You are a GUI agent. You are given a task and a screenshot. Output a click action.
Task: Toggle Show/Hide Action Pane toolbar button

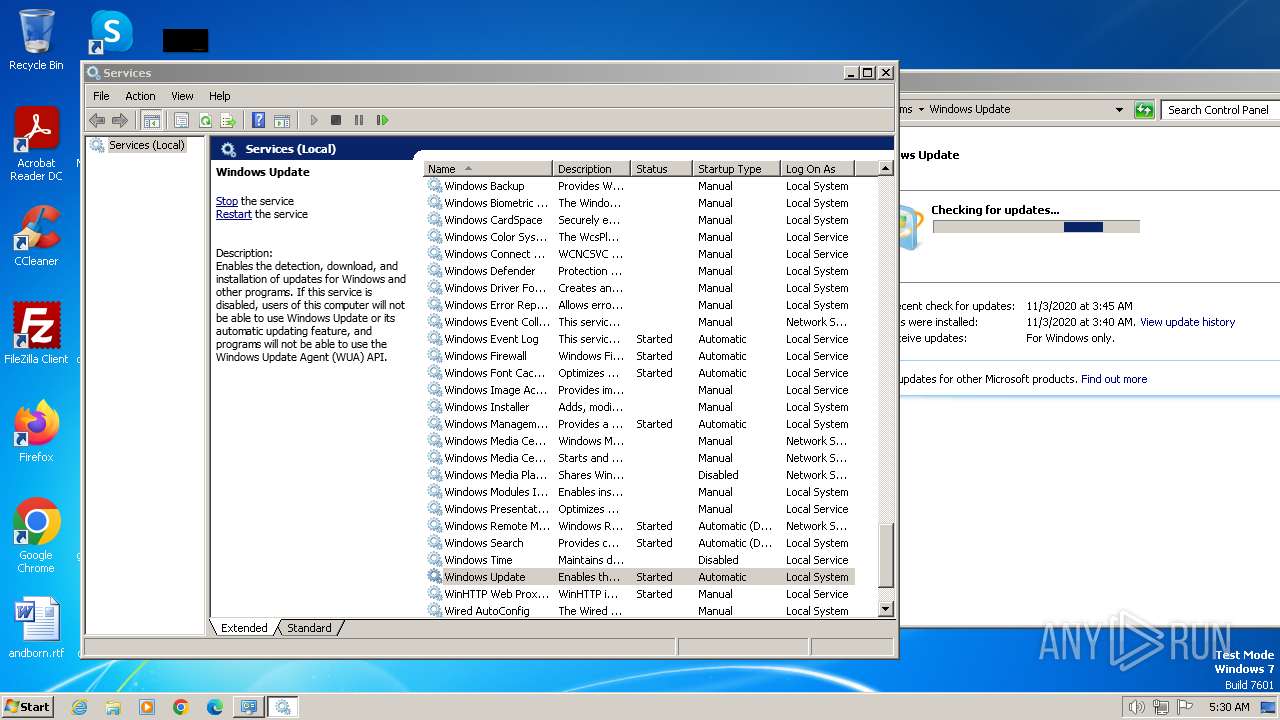[x=282, y=120]
